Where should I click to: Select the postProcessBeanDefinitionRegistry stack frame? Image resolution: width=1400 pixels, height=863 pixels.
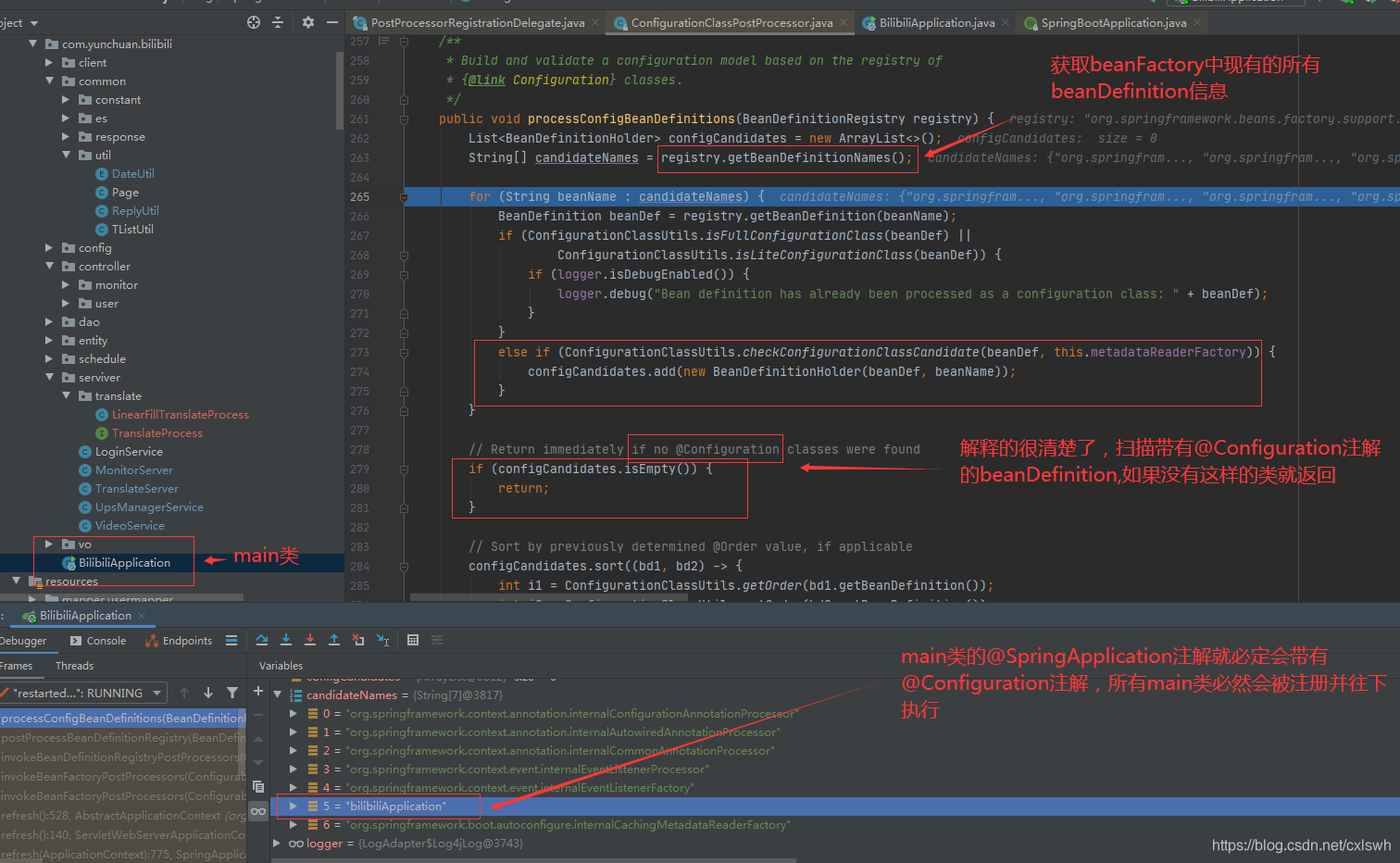click(123, 738)
